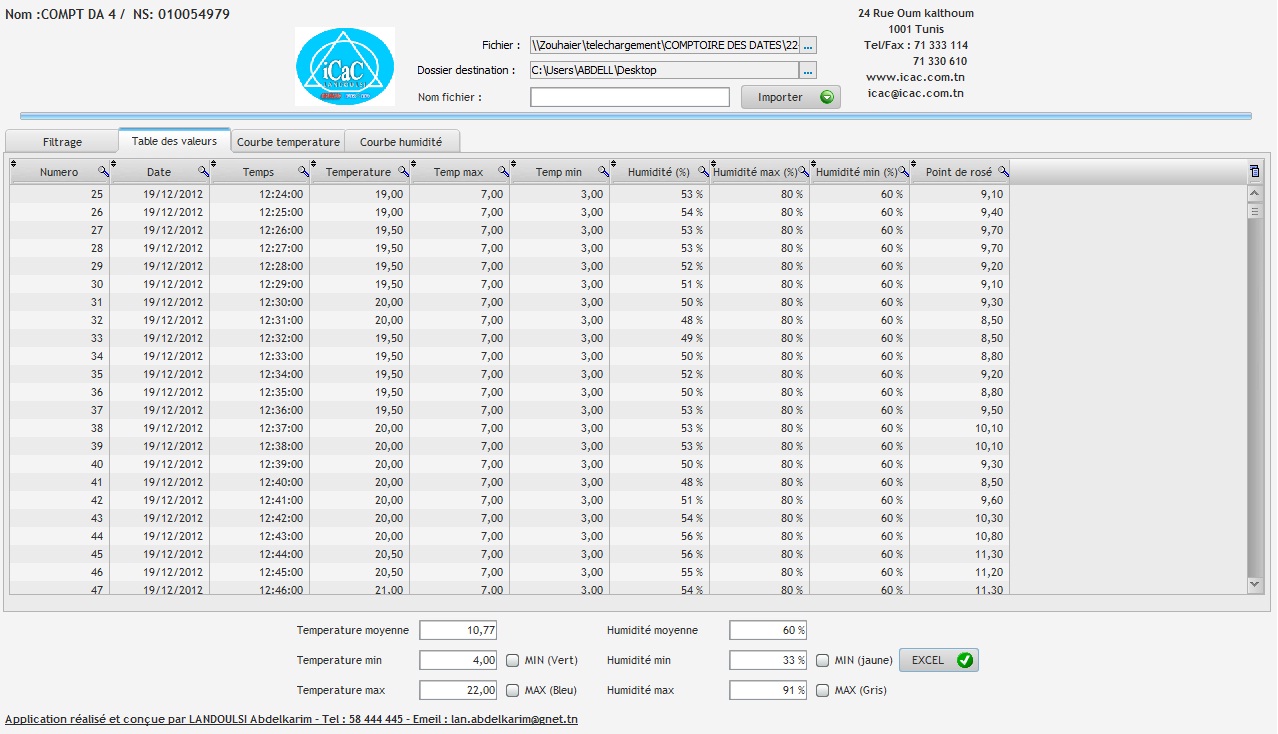Click the search magnifier in Temps column header

(303, 172)
